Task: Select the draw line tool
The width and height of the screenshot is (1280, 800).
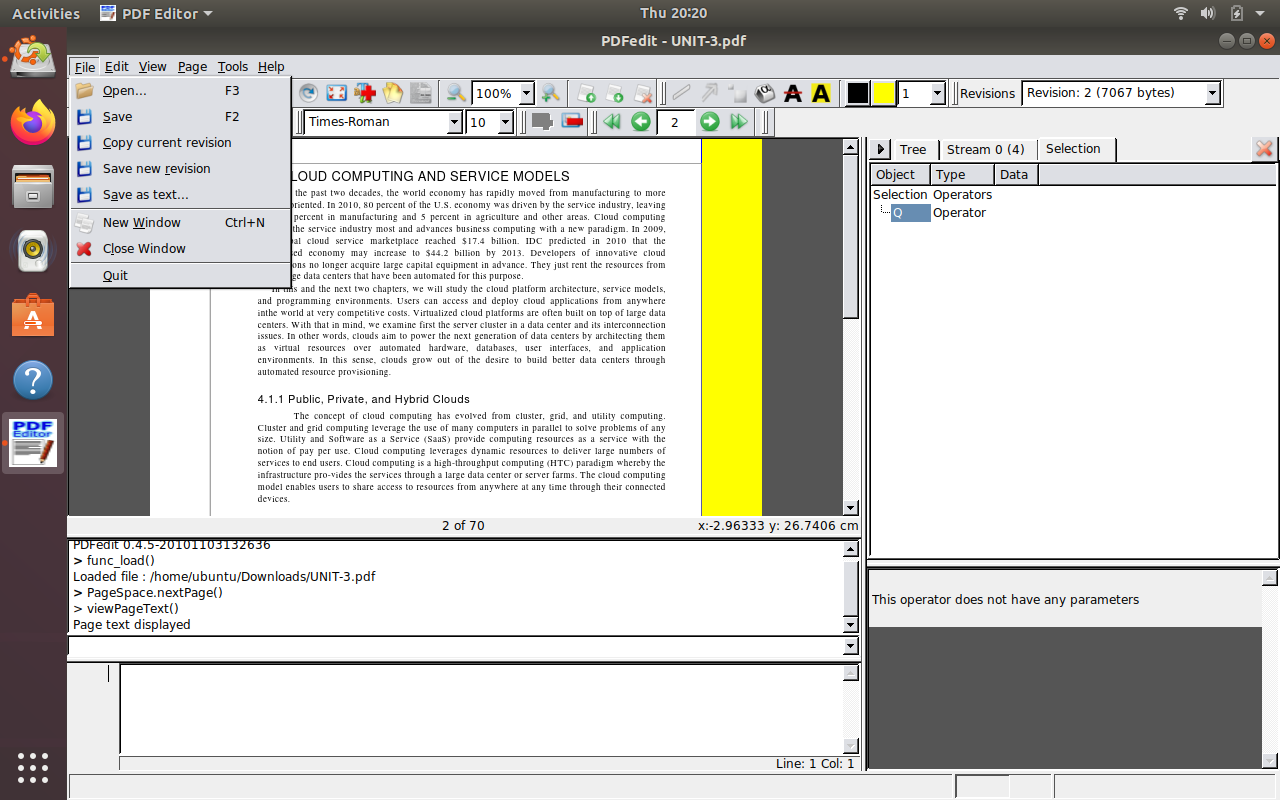Action: tap(683, 93)
